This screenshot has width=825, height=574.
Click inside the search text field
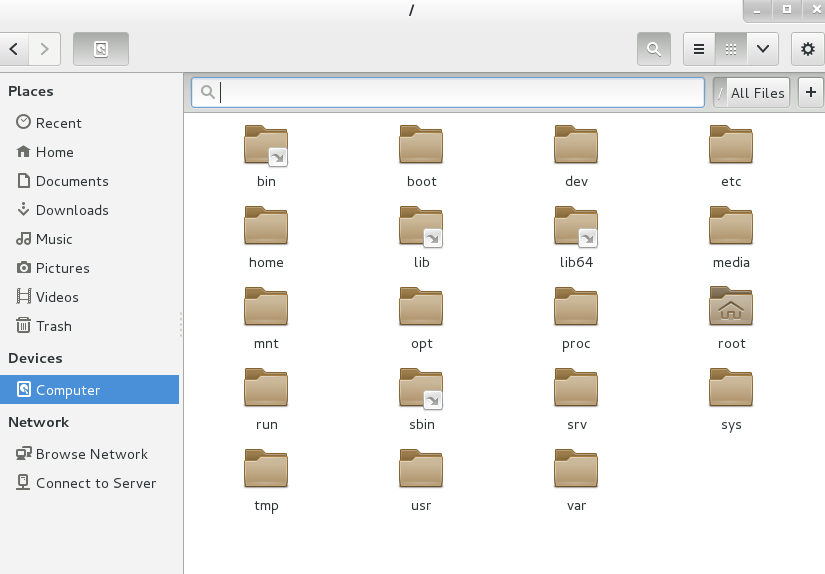tap(460, 93)
